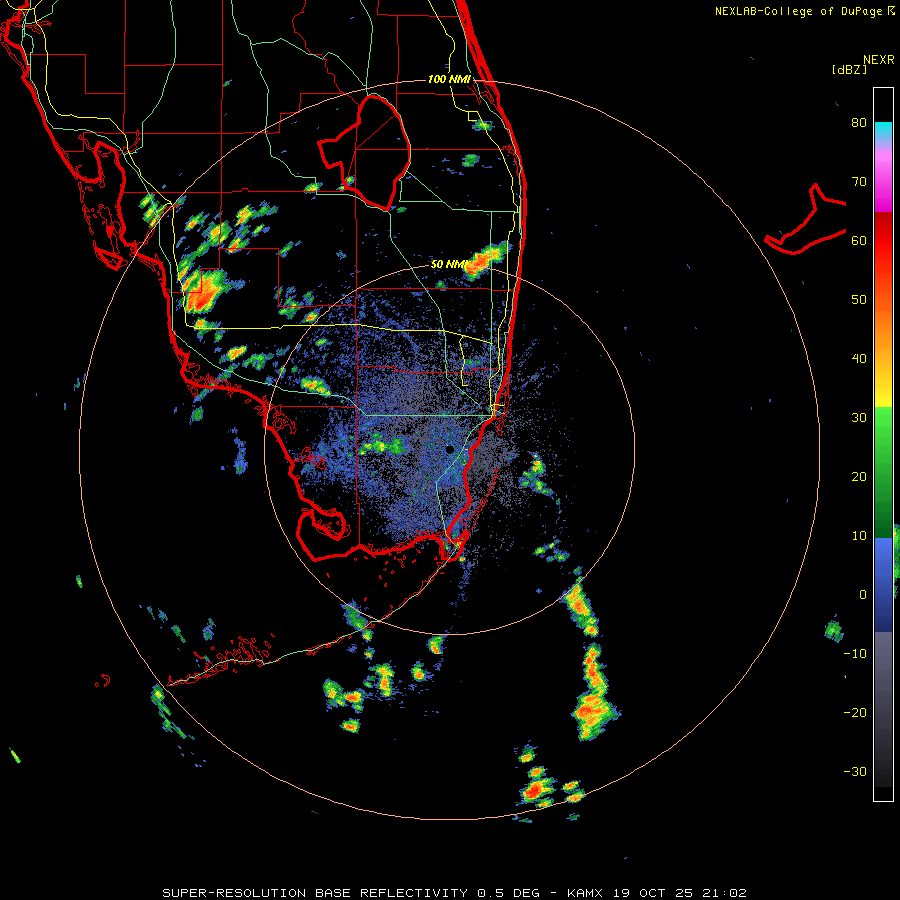Select the 30 value on the dBZ scale
Screen dimensions: 900x900
coord(859,417)
